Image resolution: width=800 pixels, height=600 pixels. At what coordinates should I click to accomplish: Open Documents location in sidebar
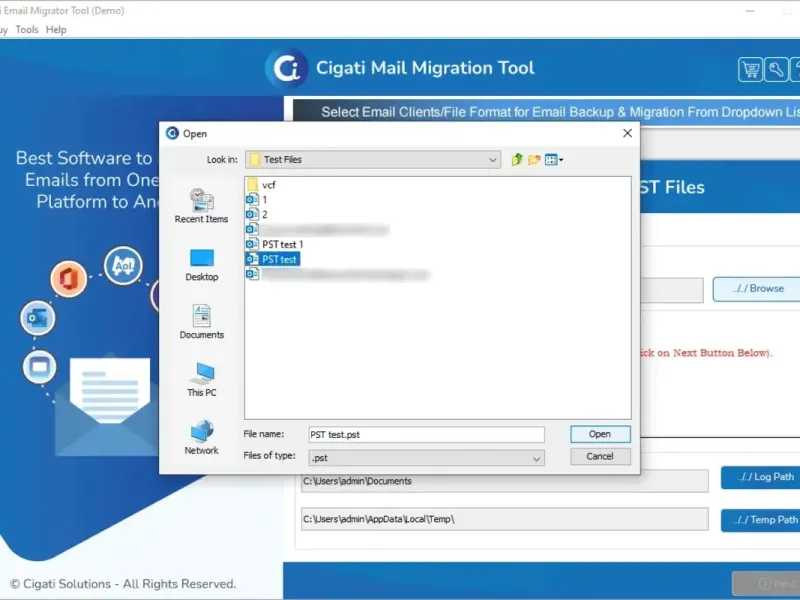[202, 322]
